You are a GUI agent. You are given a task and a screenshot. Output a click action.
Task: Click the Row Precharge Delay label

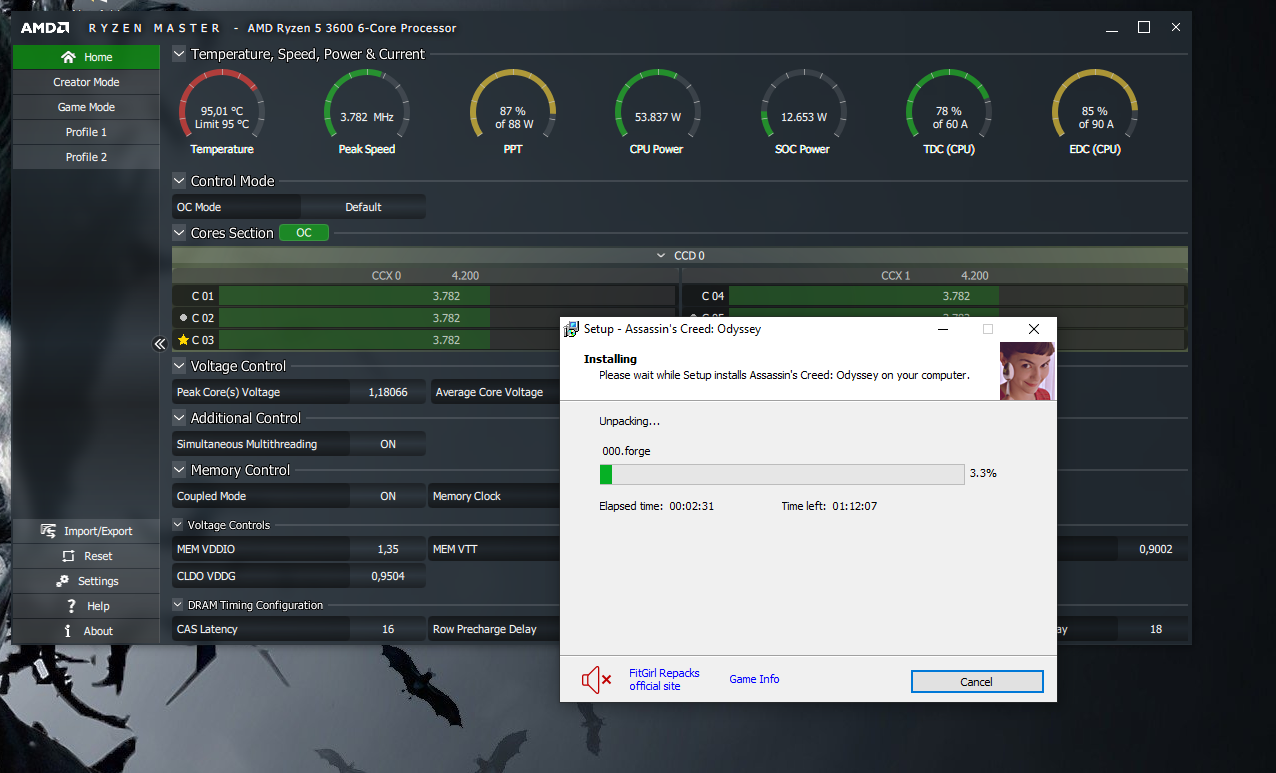(484, 629)
